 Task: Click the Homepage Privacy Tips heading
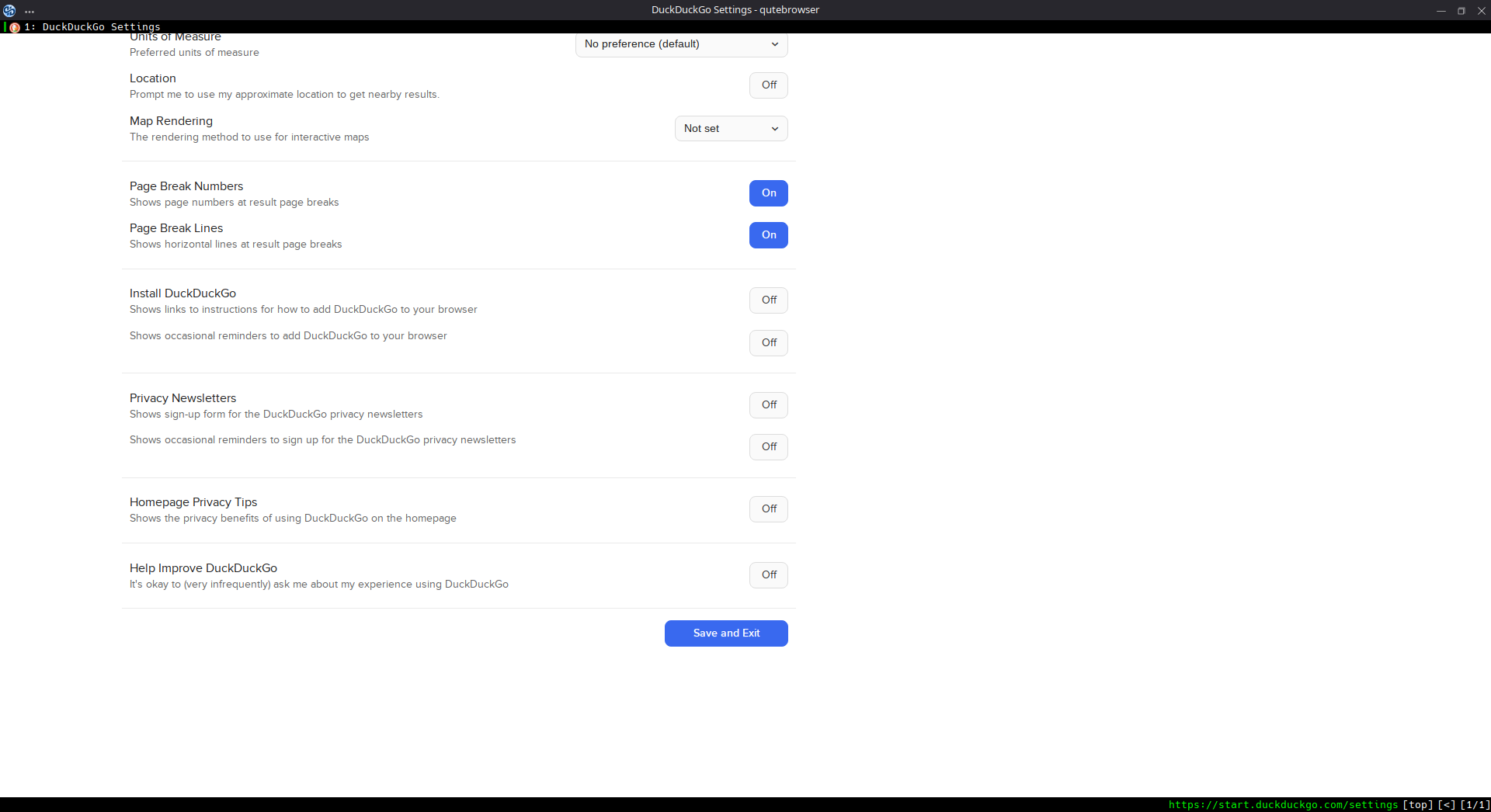(193, 502)
